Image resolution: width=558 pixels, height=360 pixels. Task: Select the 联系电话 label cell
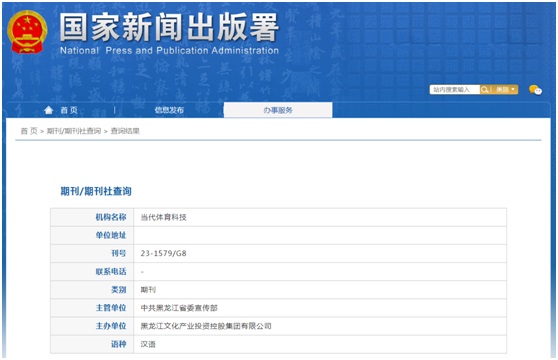[x=92, y=272]
